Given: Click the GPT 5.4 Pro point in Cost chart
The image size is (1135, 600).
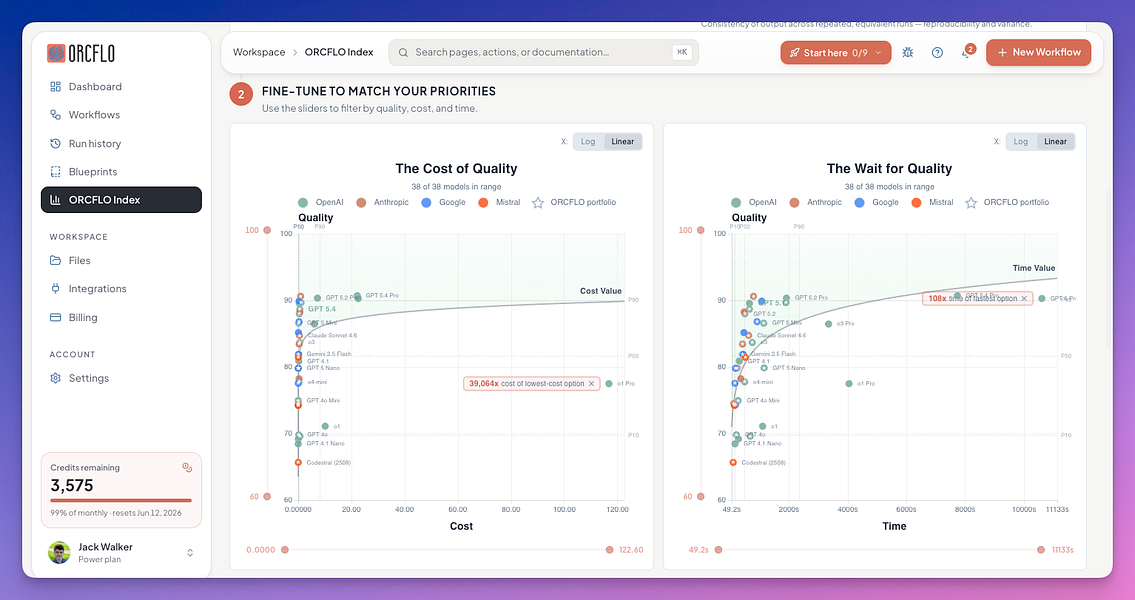Looking at the screenshot, I should click(358, 297).
